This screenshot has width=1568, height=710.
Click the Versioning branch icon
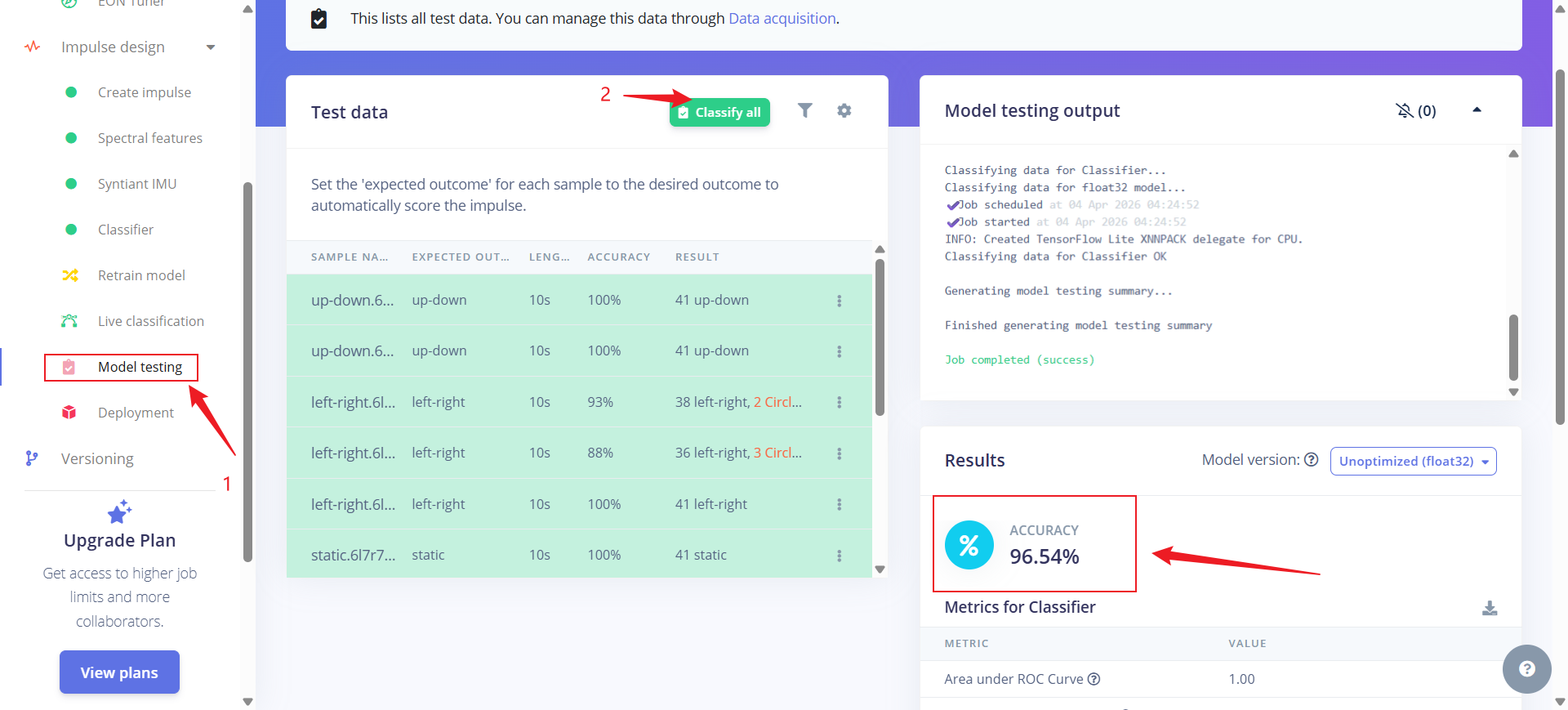point(32,458)
